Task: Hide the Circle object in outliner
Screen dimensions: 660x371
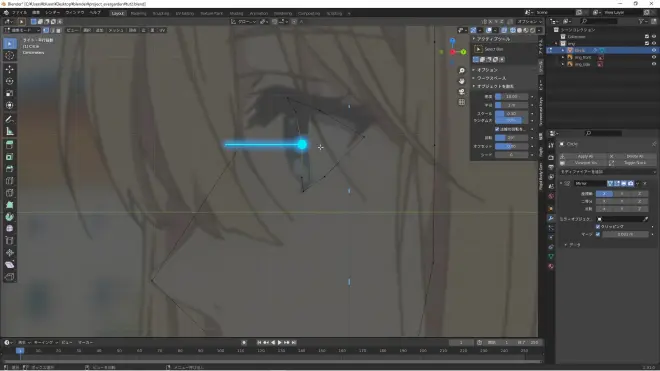Action: [x=654, y=50]
